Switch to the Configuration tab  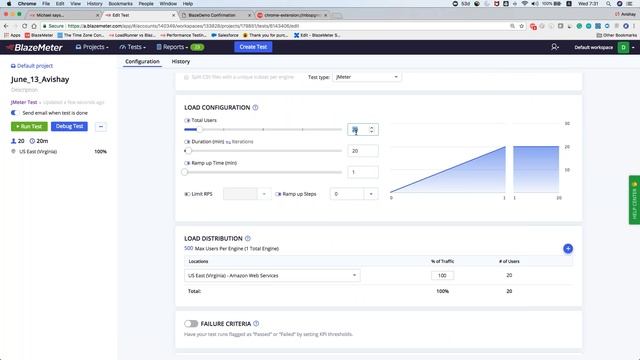click(142, 62)
